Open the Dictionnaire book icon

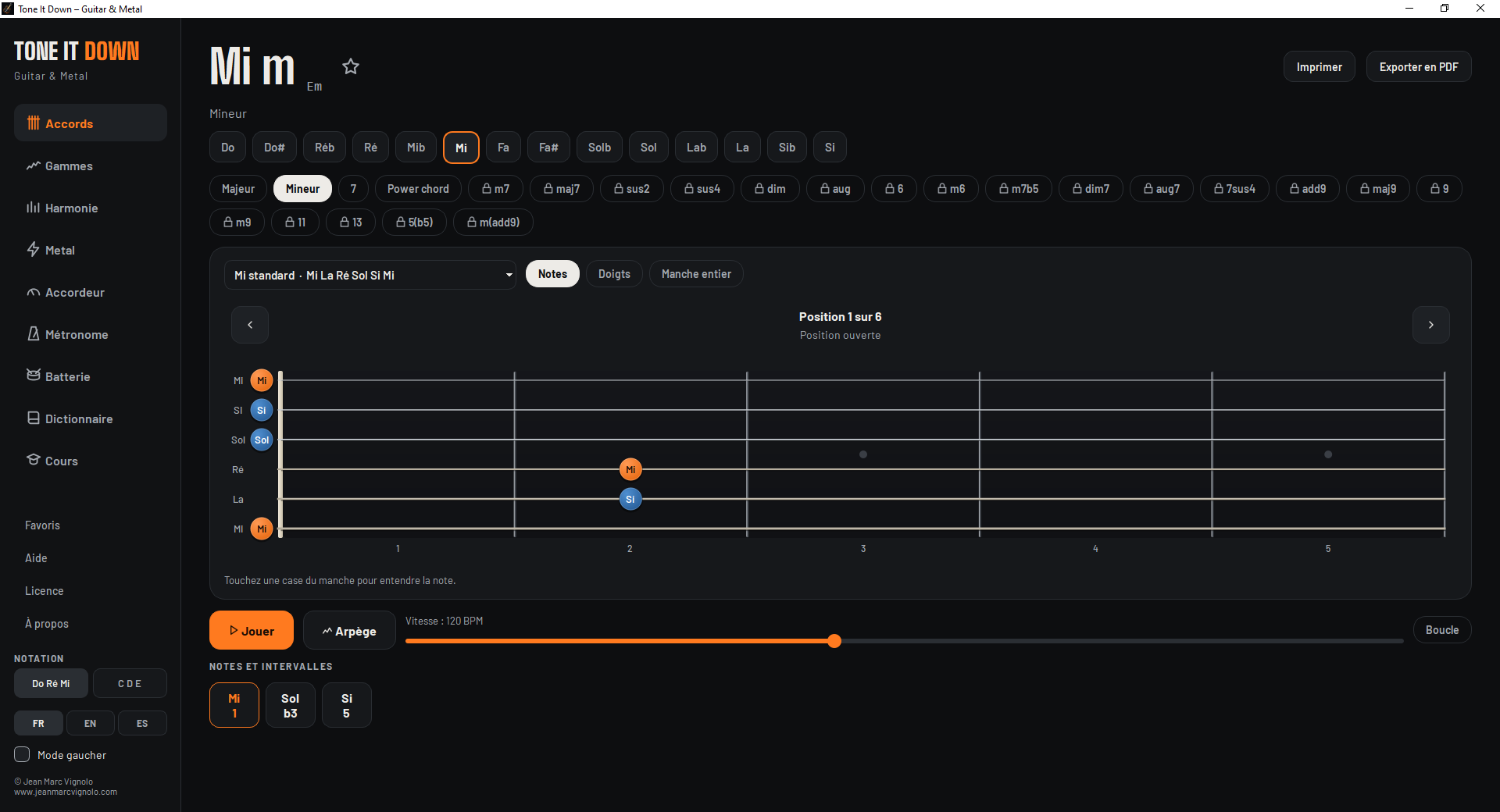click(34, 418)
